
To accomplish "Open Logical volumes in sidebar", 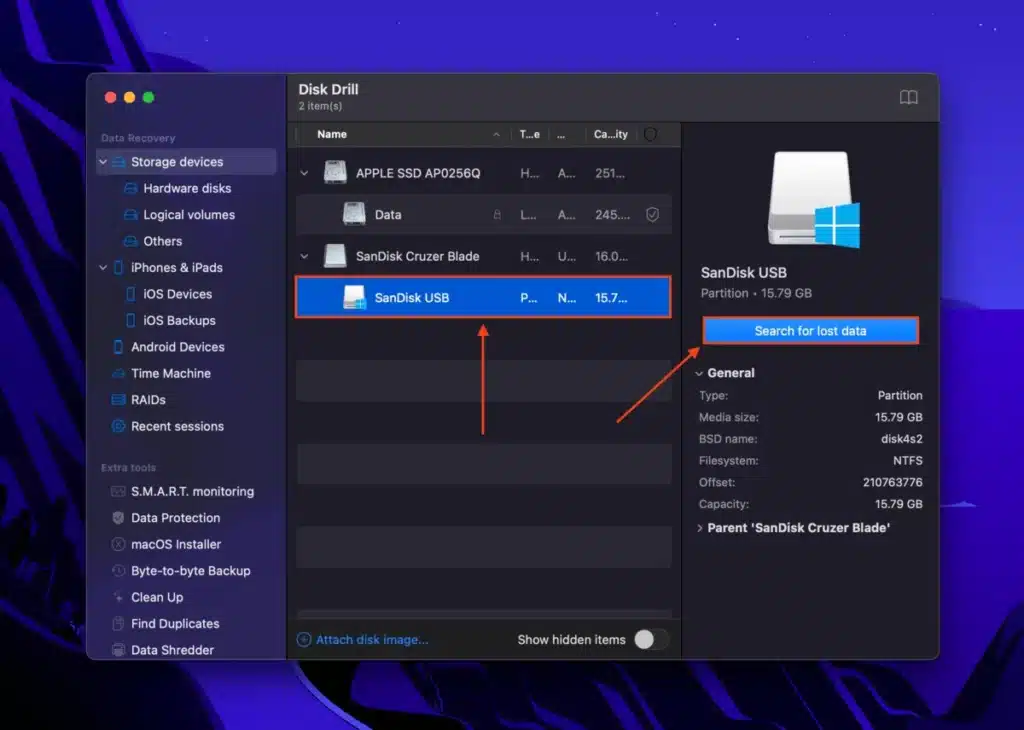I will [x=189, y=215].
